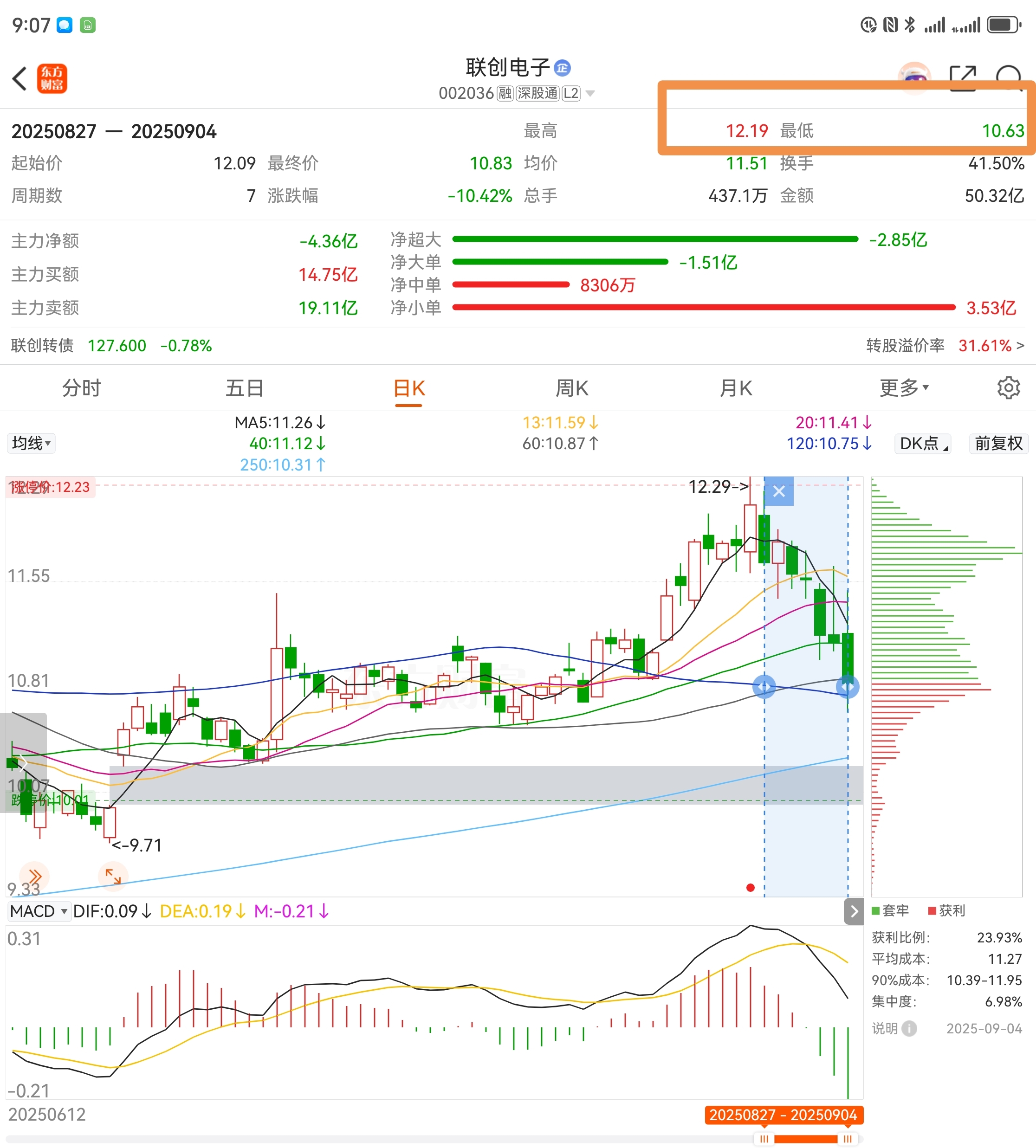The width and height of the screenshot is (1036, 1148).
Task: Click the DIF:0.09 MACD readout
Action: coord(112,911)
